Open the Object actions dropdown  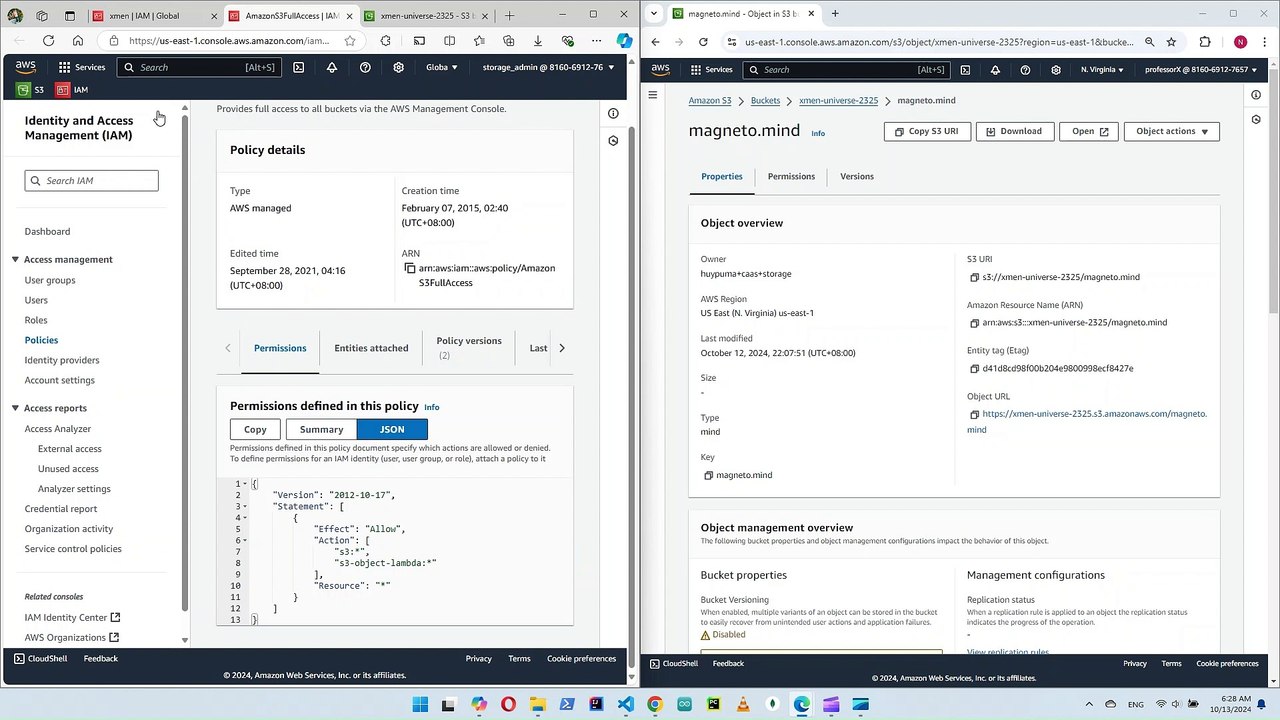(1171, 131)
